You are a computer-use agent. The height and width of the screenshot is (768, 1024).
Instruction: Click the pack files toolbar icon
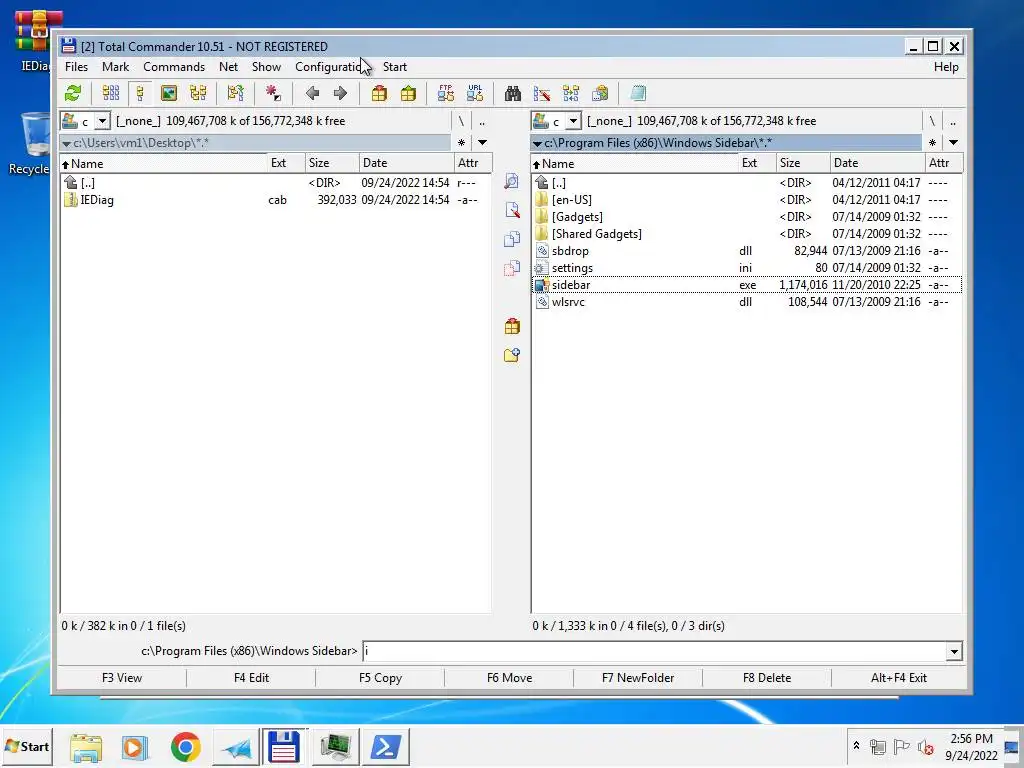(x=379, y=93)
